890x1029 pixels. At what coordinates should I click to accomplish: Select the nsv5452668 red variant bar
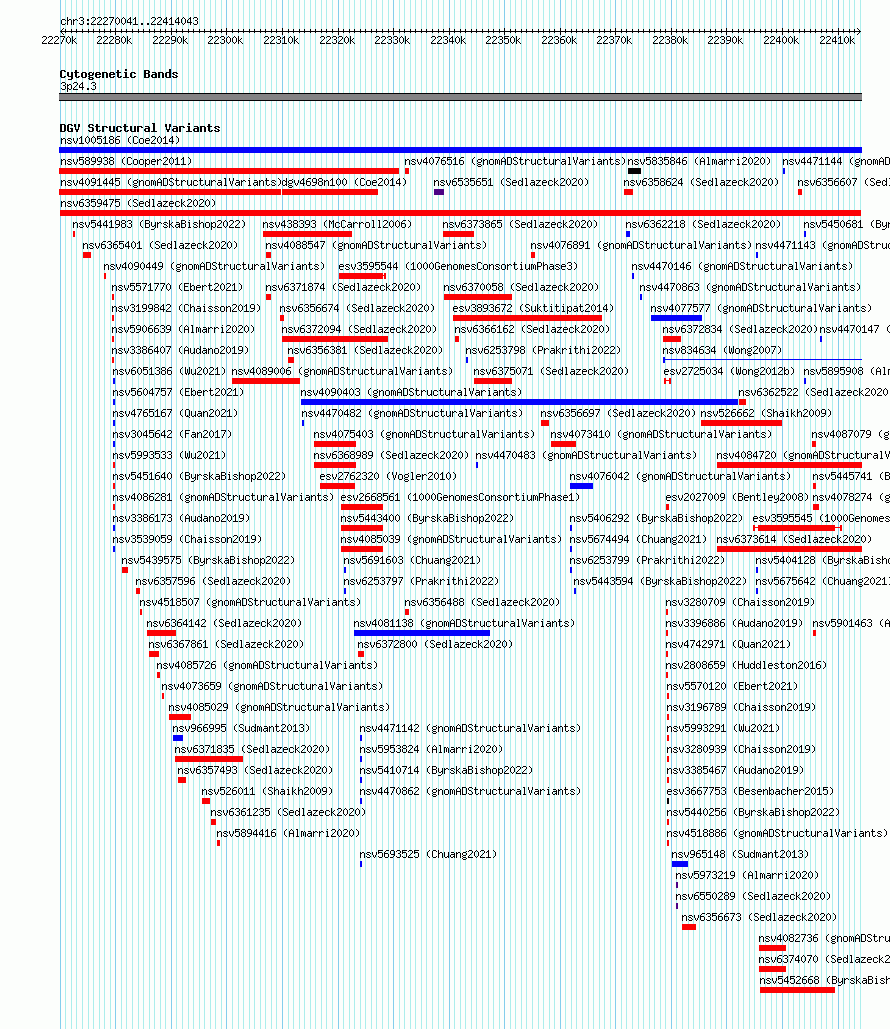(x=797, y=990)
